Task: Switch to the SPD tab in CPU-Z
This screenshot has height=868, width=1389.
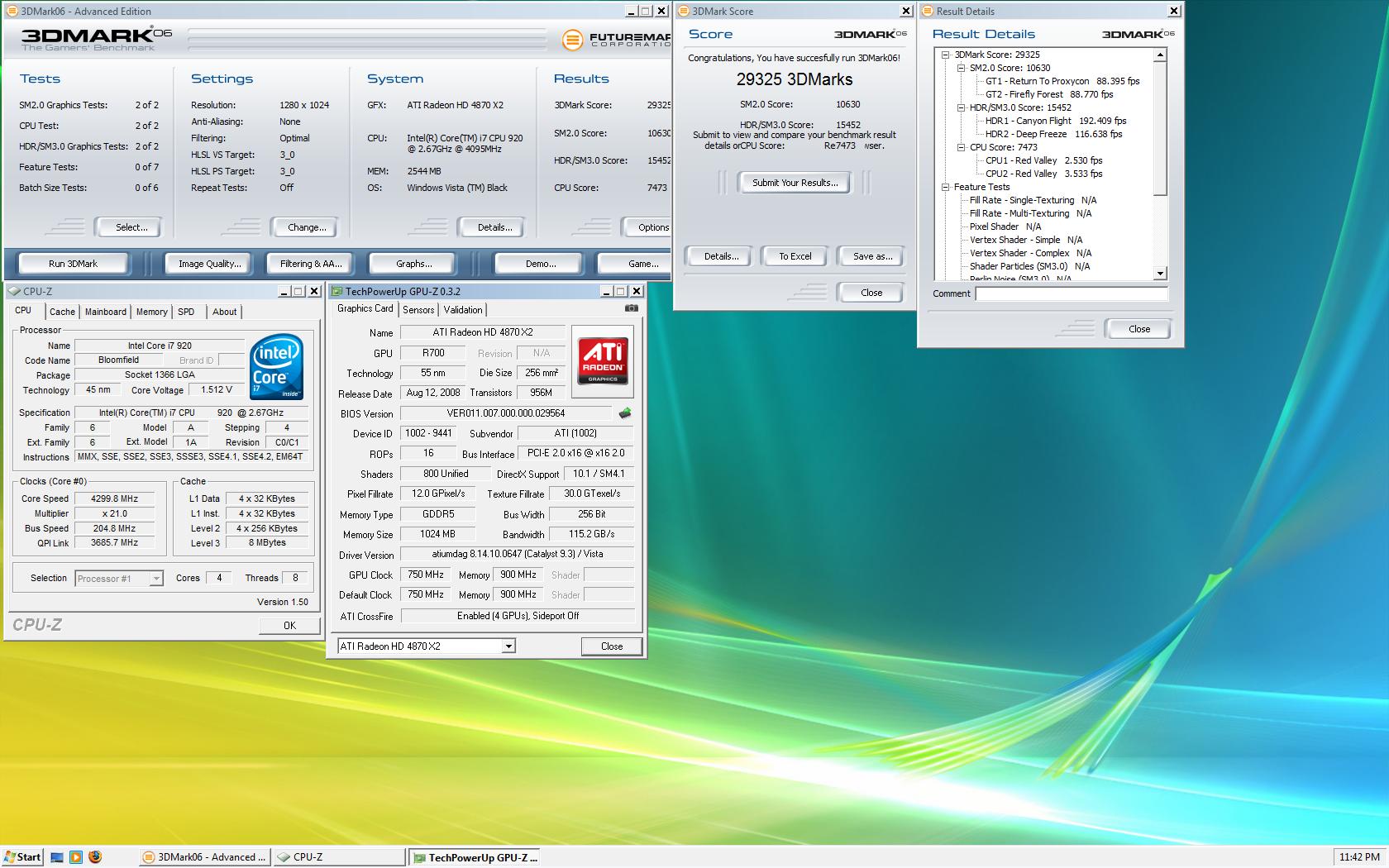Action: (186, 312)
